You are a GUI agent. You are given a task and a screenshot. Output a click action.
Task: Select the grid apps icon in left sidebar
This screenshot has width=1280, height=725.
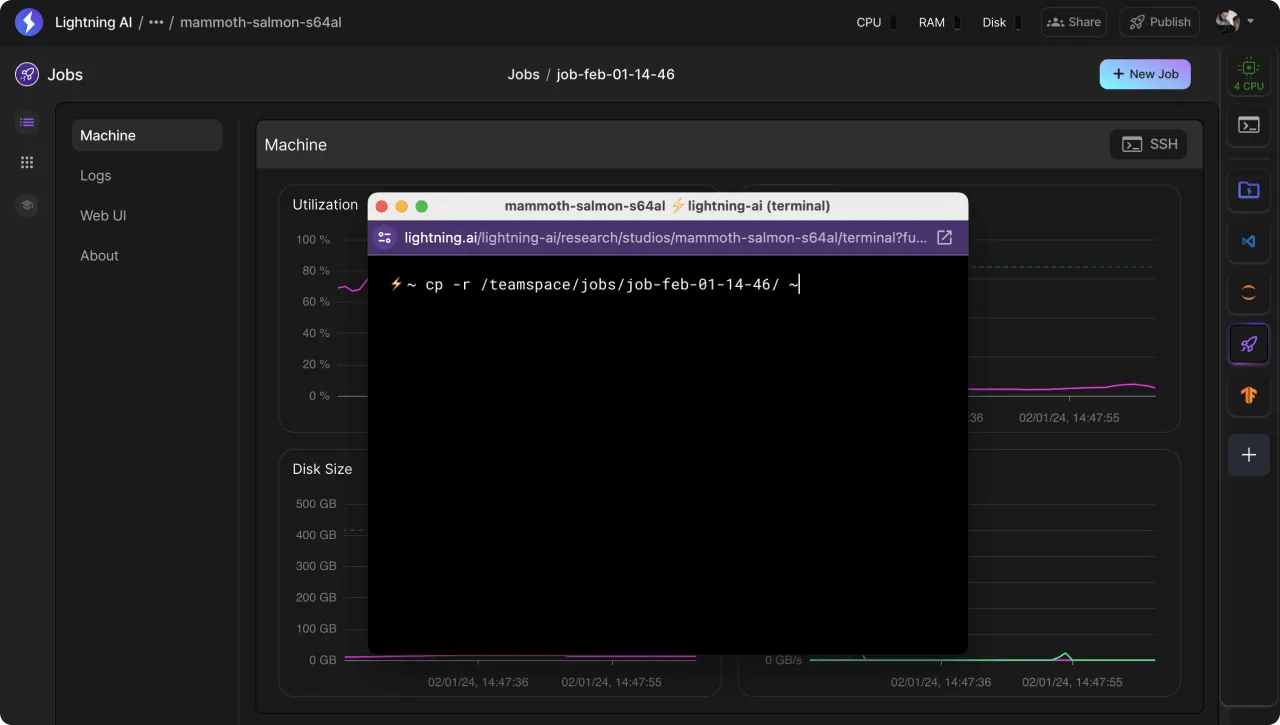pos(27,163)
